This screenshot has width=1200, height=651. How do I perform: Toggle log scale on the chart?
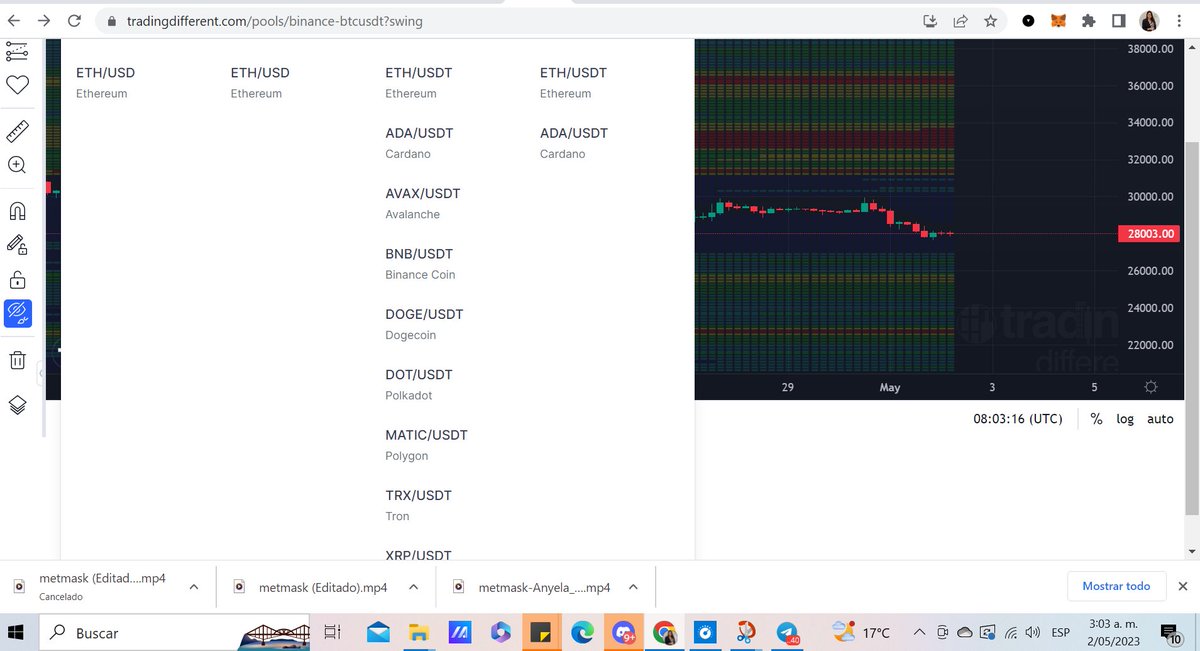click(x=1125, y=419)
